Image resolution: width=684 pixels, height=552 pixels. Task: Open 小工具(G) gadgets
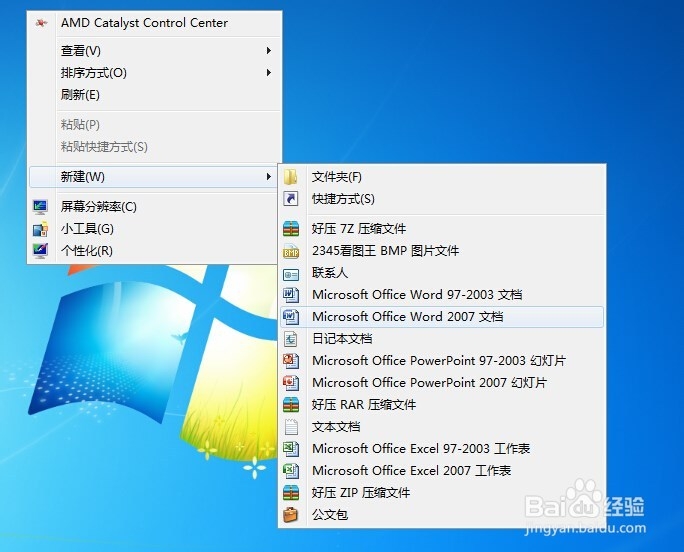[x=154, y=229]
